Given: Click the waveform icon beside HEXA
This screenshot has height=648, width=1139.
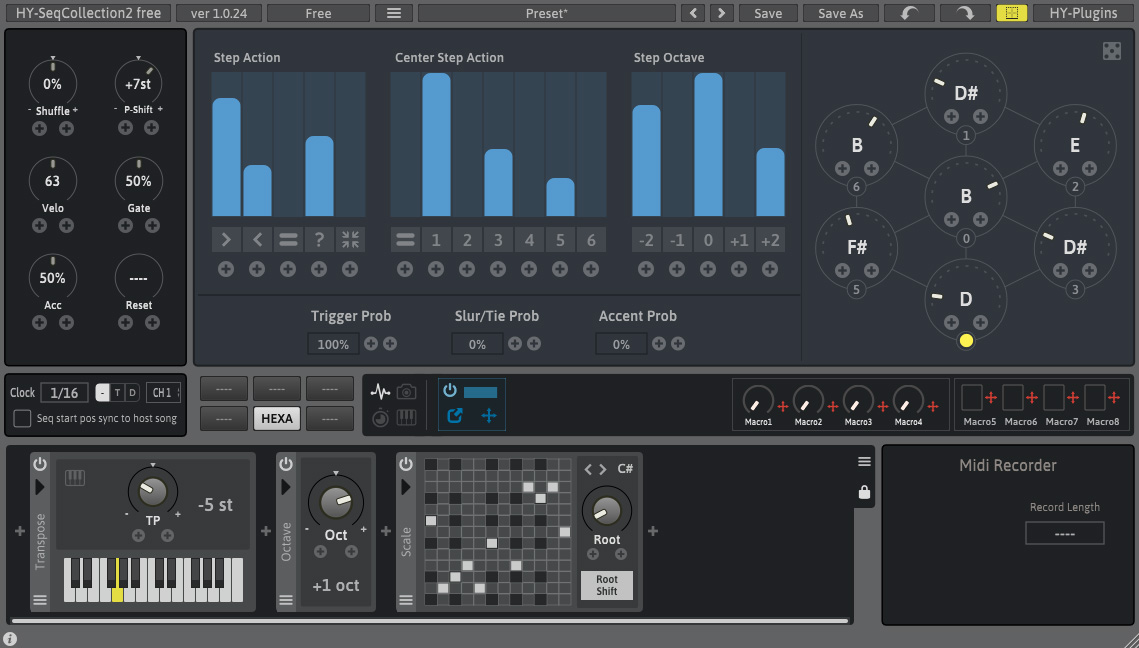Looking at the screenshot, I should tap(380, 392).
